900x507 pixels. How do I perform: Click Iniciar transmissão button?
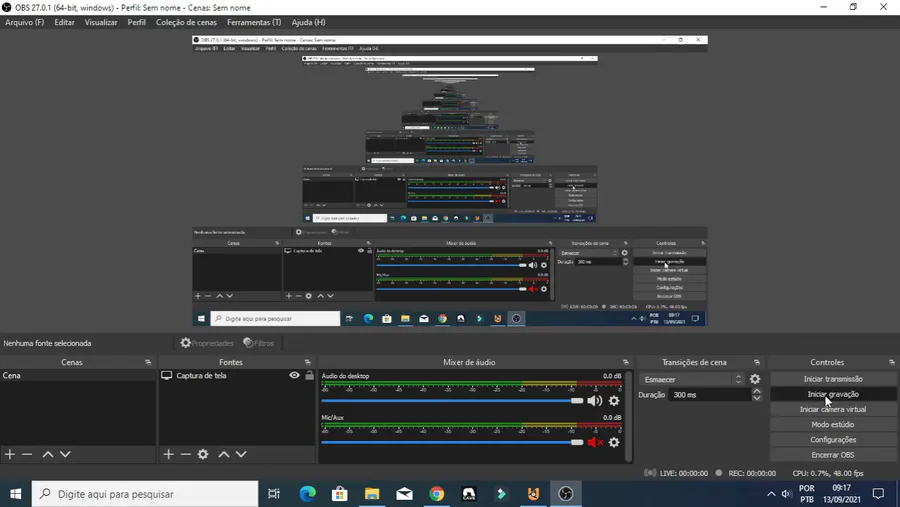pyautogui.click(x=833, y=379)
